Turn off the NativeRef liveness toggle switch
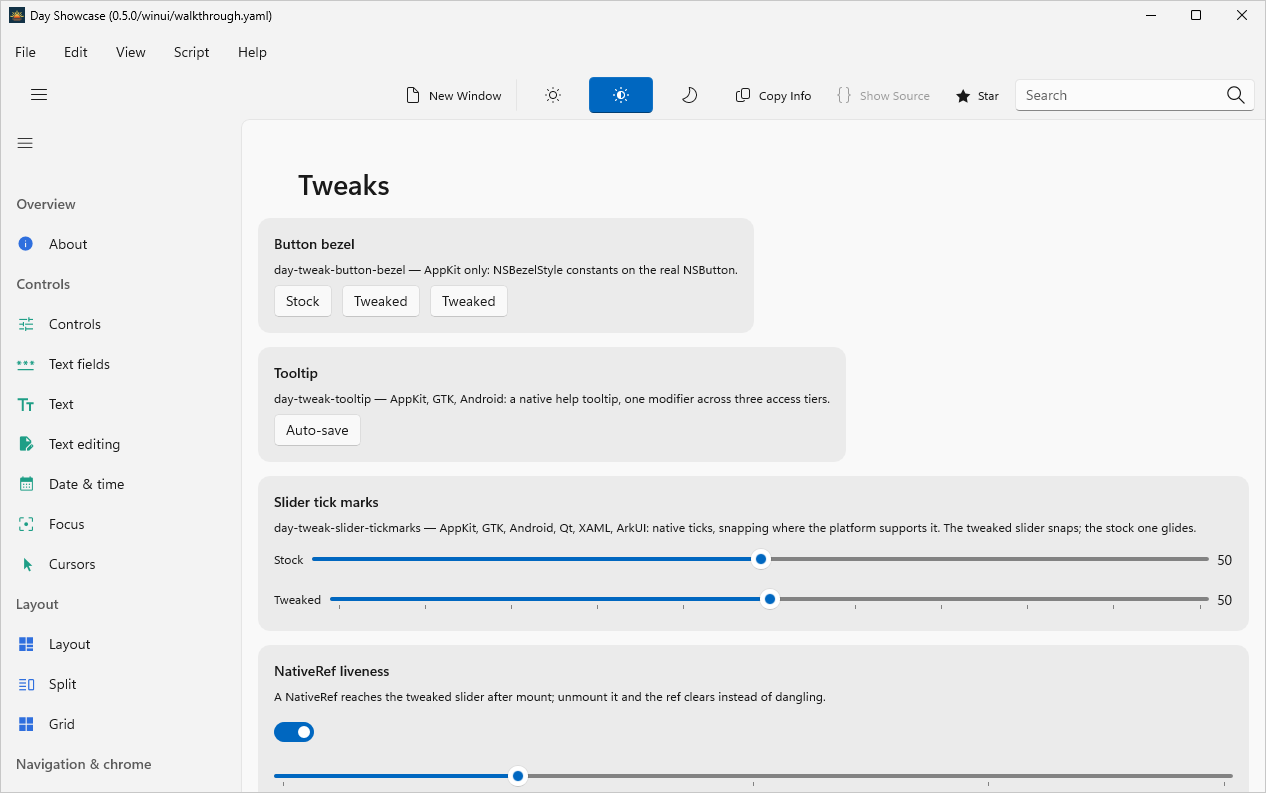 pyautogui.click(x=294, y=732)
